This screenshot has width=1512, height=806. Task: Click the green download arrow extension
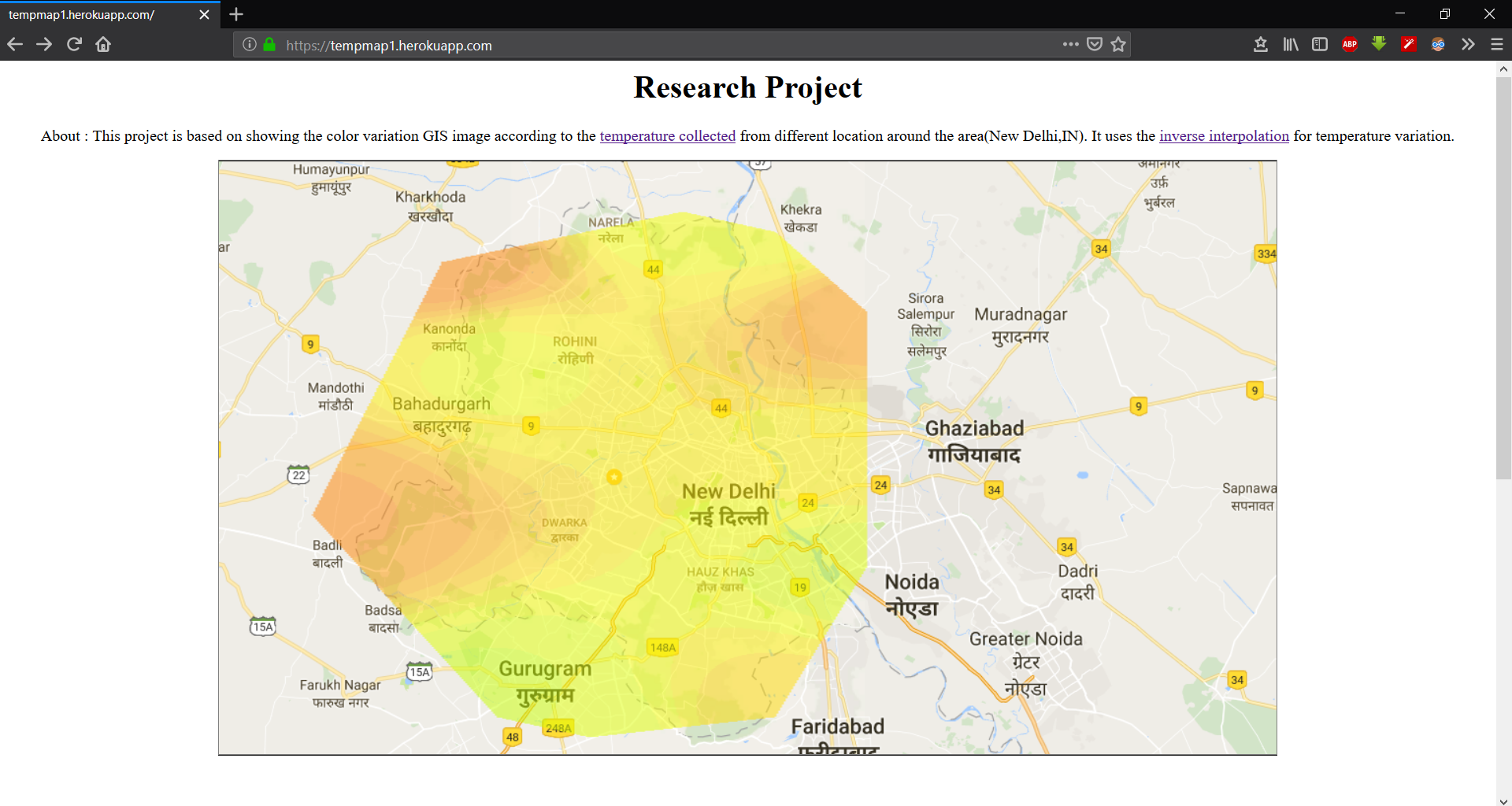pyautogui.click(x=1379, y=44)
